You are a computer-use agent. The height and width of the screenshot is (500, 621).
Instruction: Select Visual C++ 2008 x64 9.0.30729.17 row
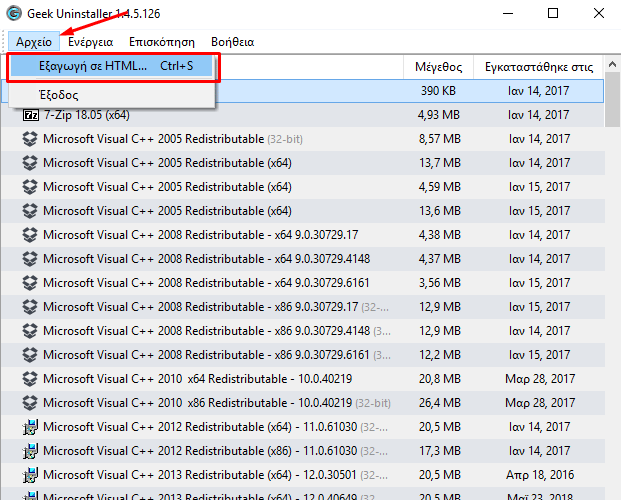[303, 235]
